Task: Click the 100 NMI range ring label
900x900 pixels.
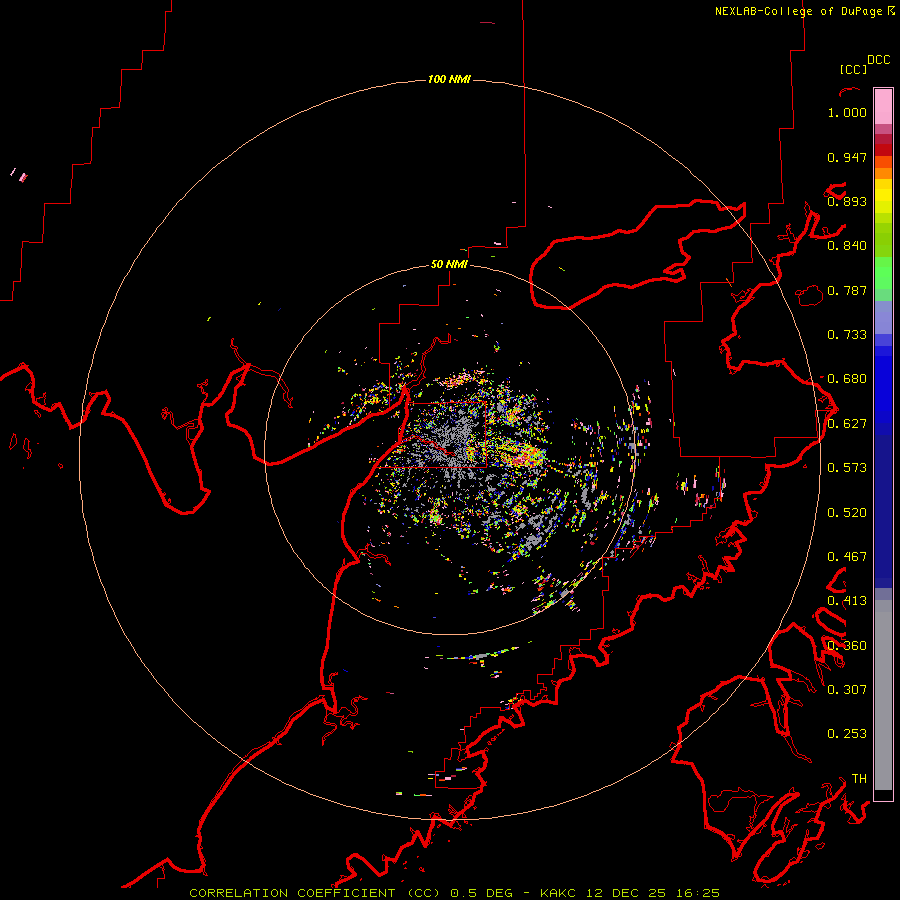Action: point(449,79)
